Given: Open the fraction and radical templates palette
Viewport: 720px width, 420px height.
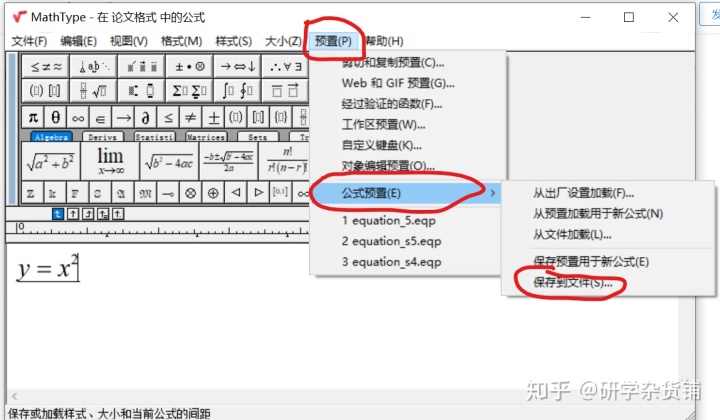Looking at the screenshot, I should (x=94, y=90).
